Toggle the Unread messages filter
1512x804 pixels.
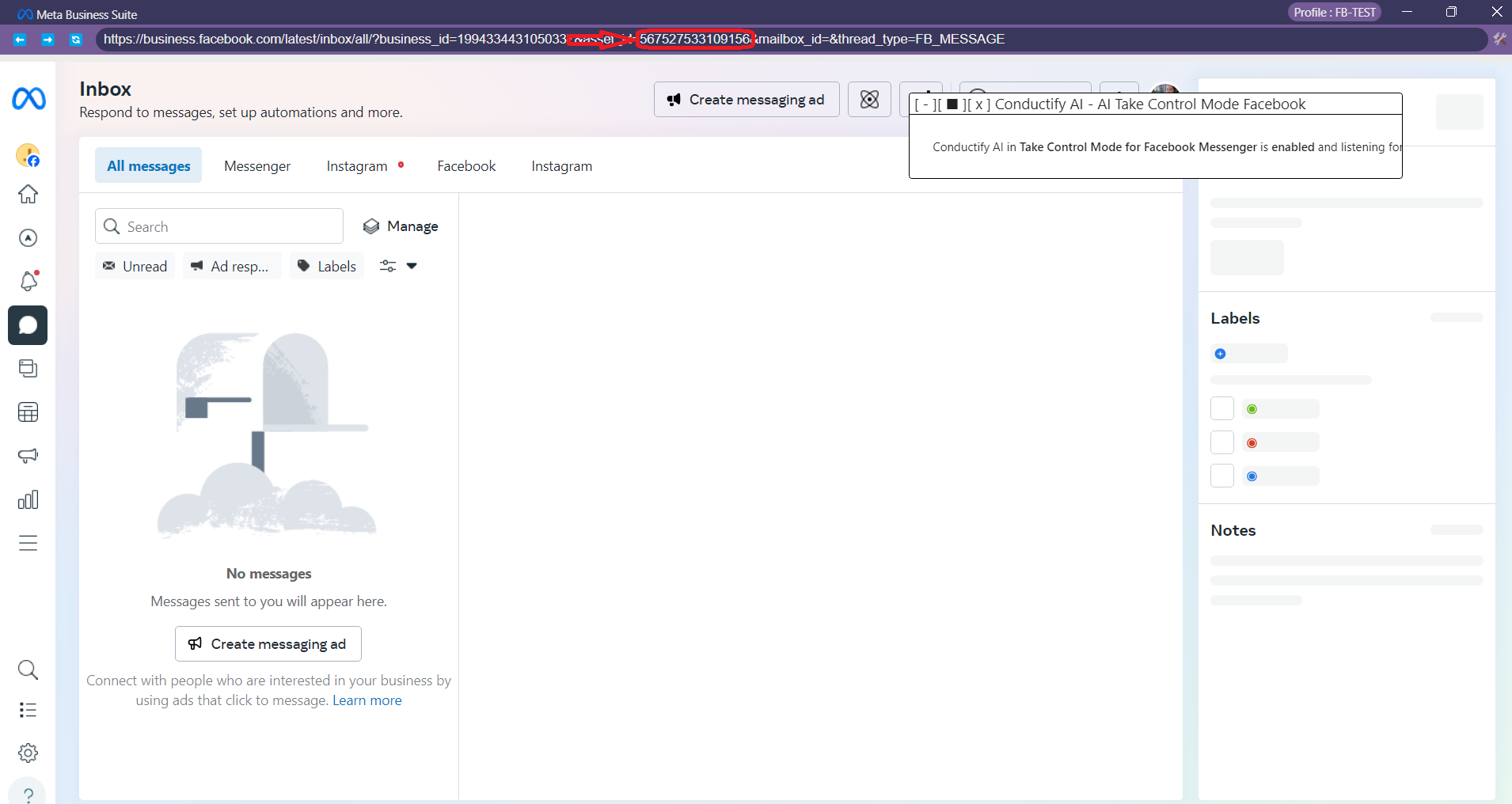(135, 266)
